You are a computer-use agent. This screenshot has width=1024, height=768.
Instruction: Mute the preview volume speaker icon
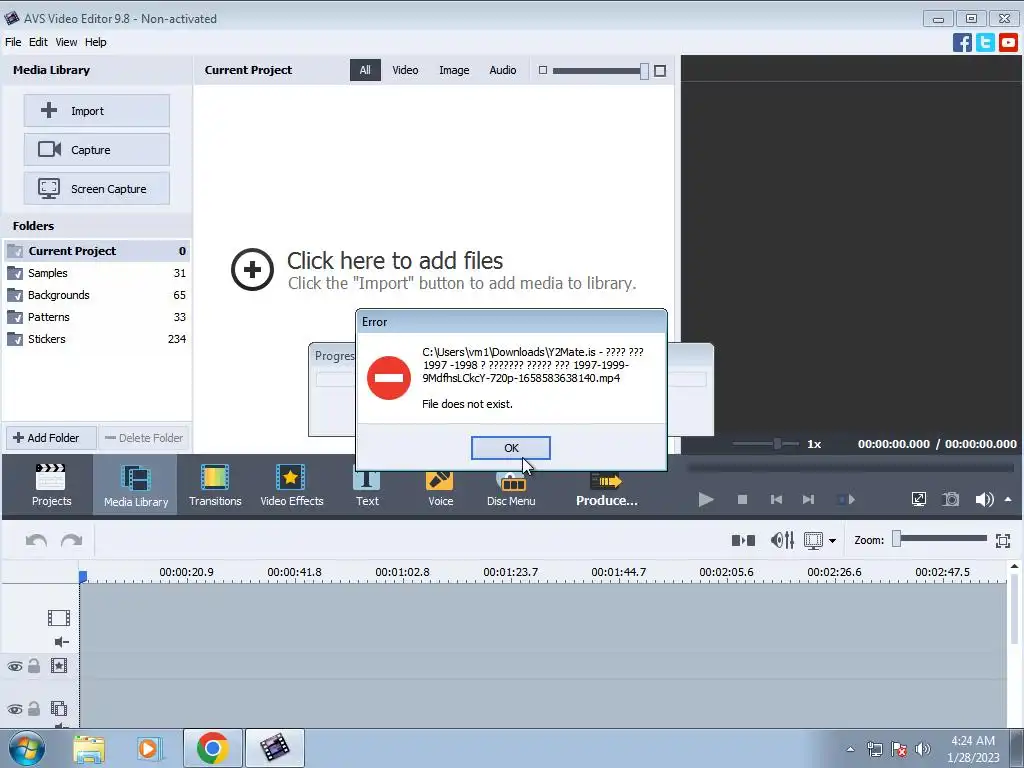point(984,500)
